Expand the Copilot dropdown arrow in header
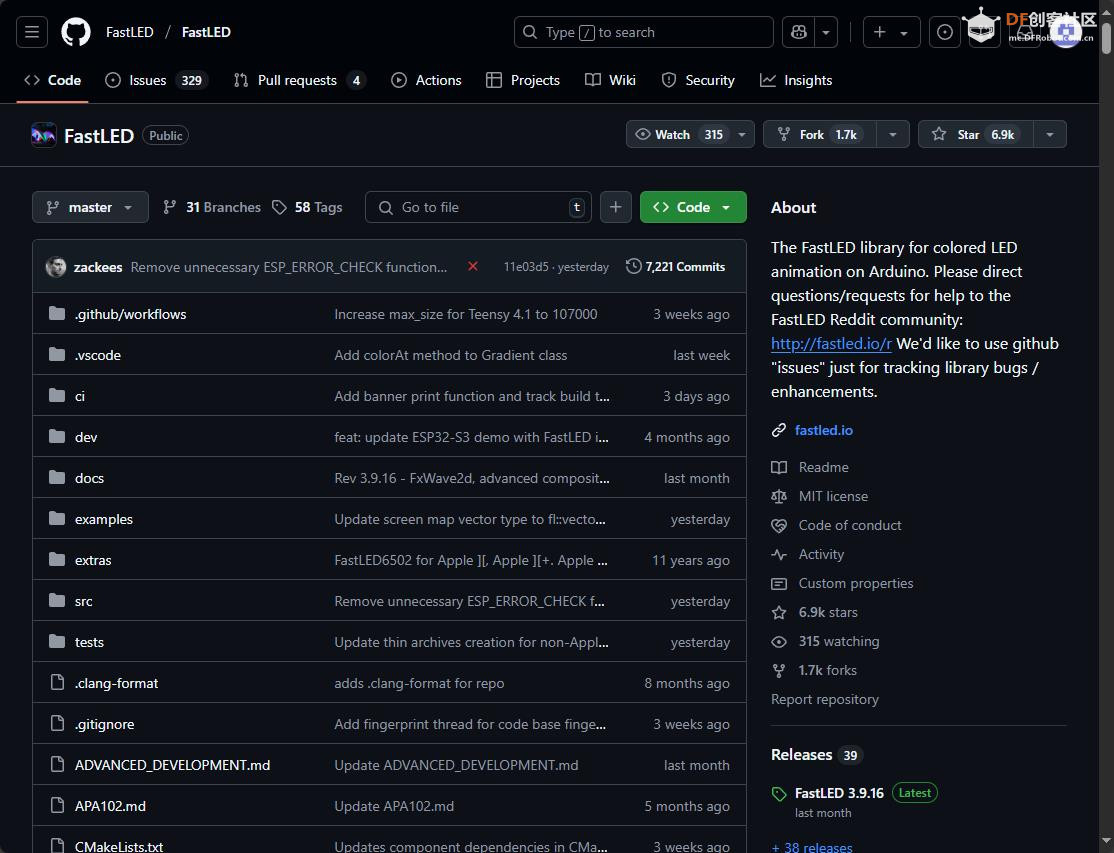The image size is (1114, 853). point(826,32)
